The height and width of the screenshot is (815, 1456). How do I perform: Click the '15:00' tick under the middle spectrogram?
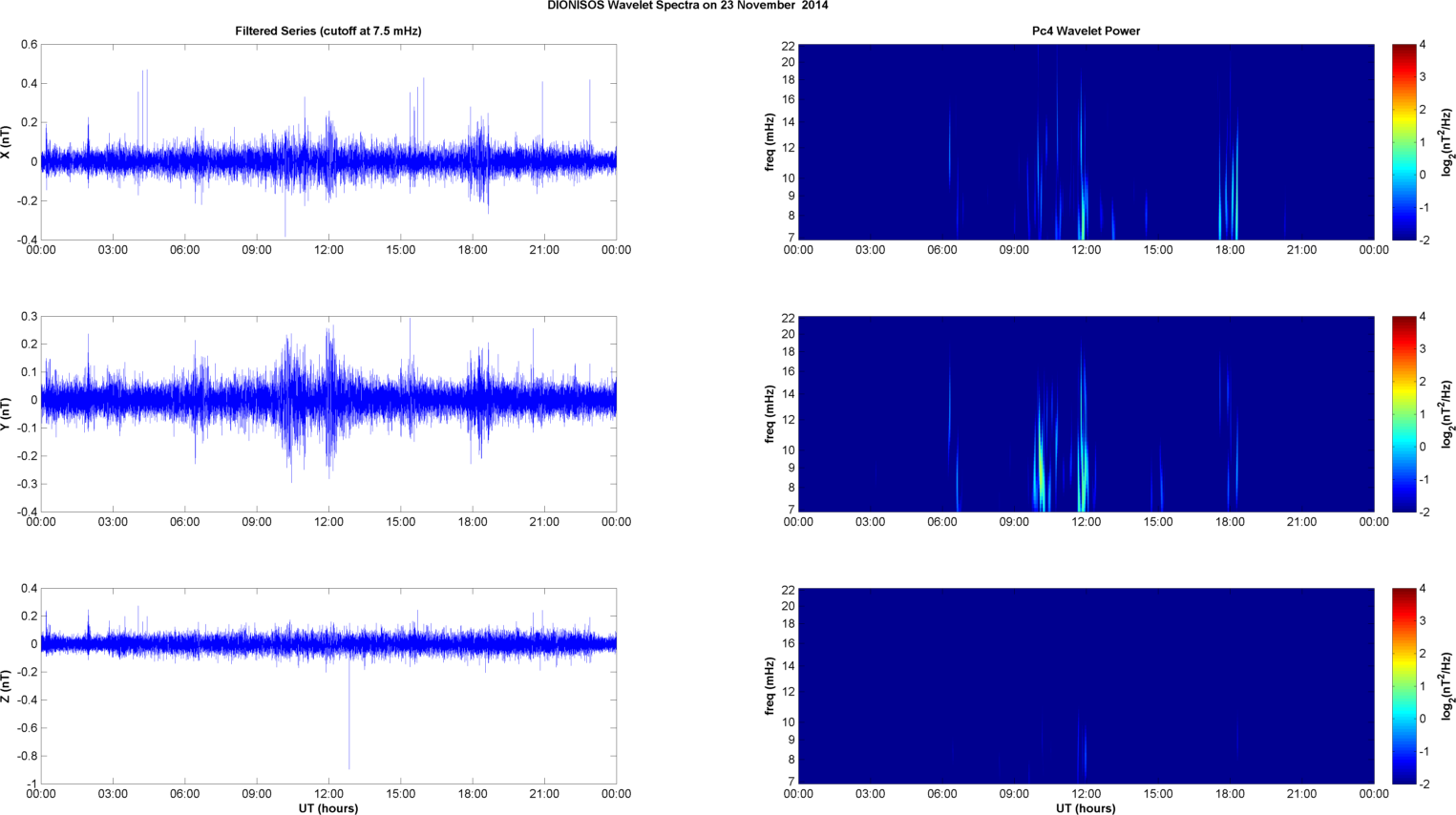[x=1158, y=522]
